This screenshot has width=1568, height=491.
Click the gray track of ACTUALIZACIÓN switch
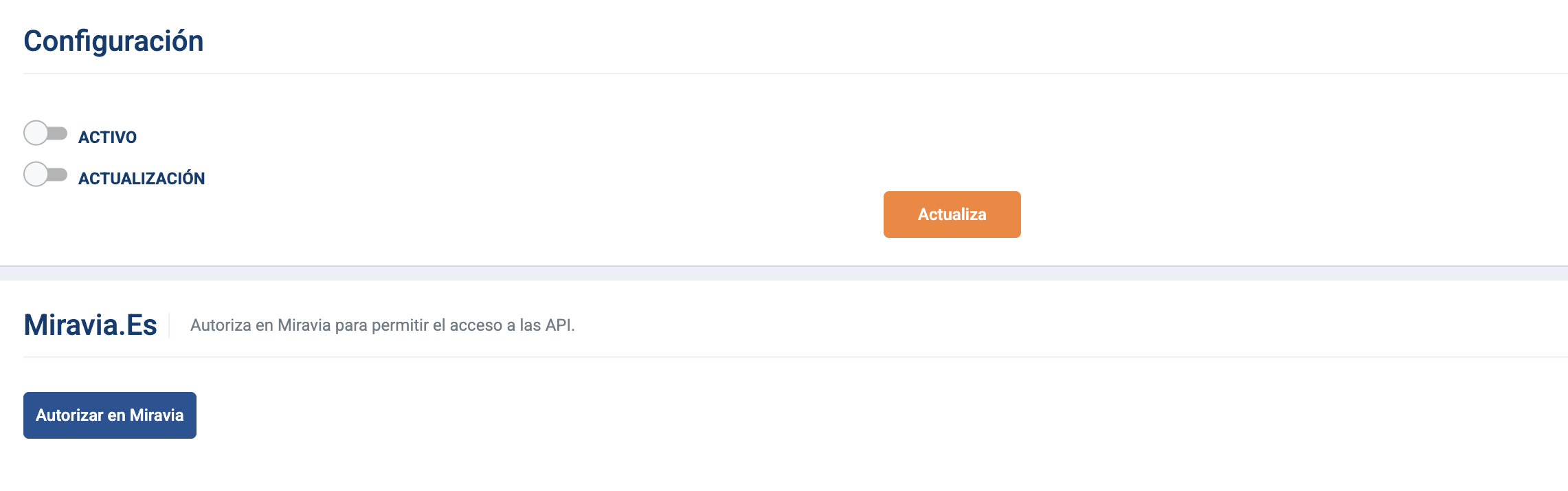tap(58, 174)
